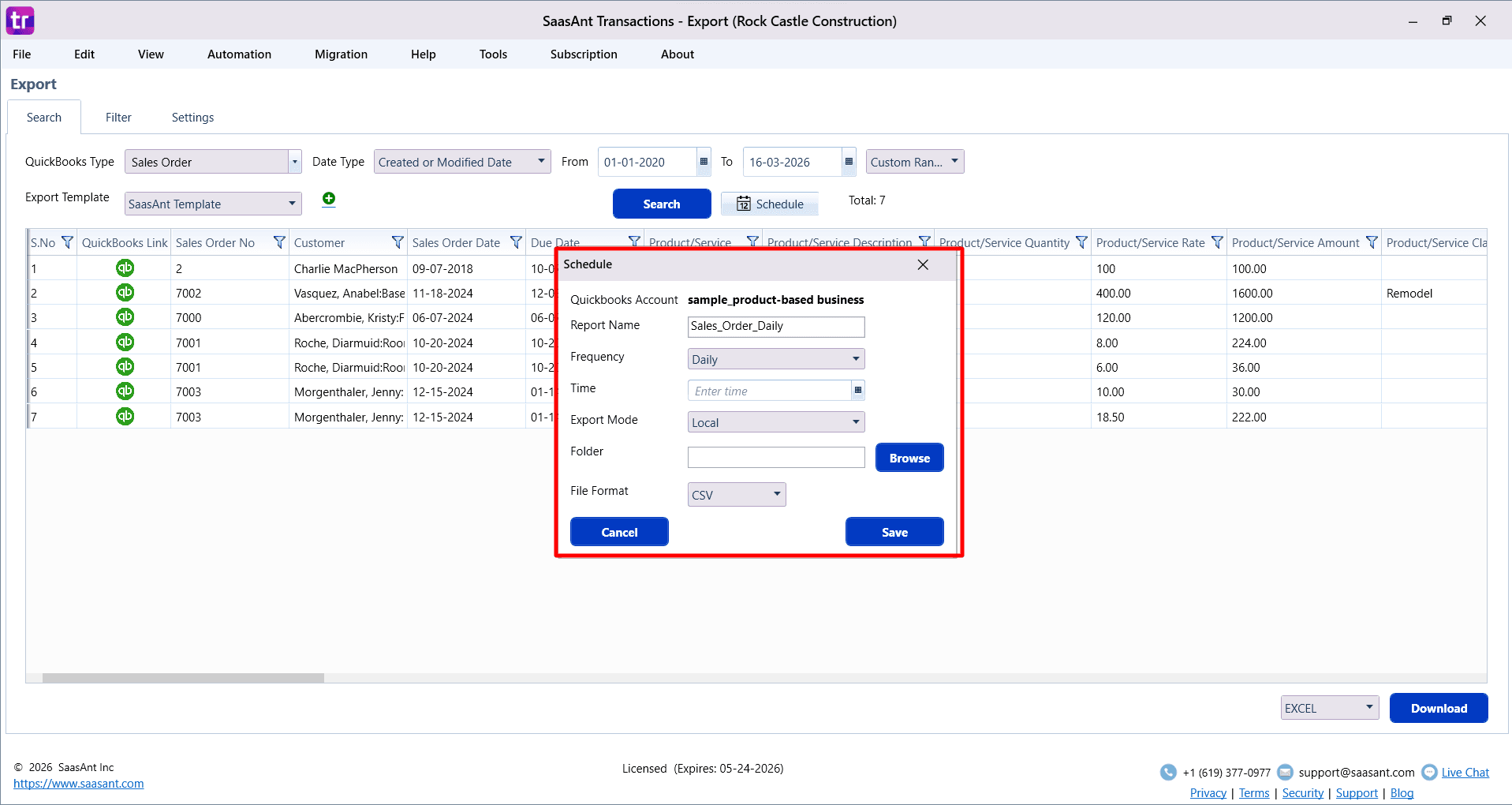The width and height of the screenshot is (1512, 805).
Task: Filter Product/Service Quantity column
Action: tap(1081, 242)
